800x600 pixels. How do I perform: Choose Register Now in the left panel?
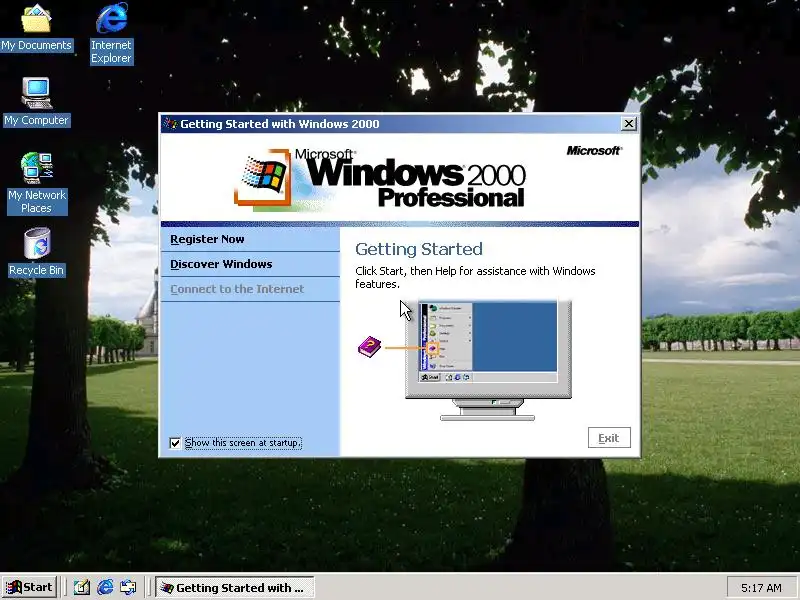(x=250, y=239)
